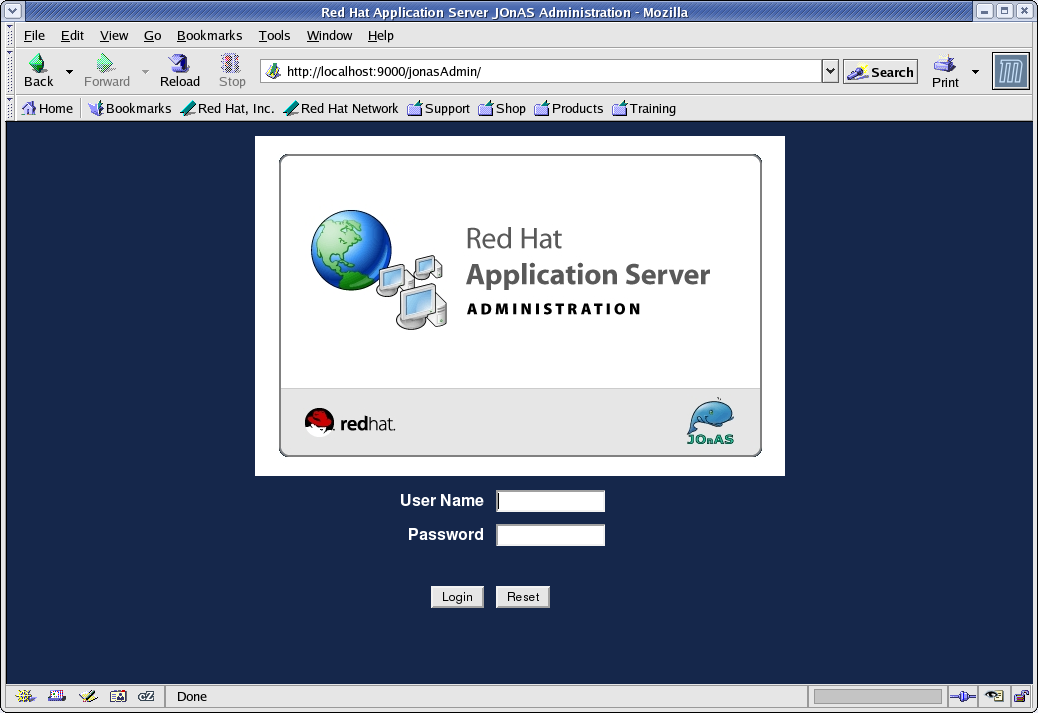Open the URL bar history dropdown
This screenshot has width=1038, height=713.
tap(830, 71)
